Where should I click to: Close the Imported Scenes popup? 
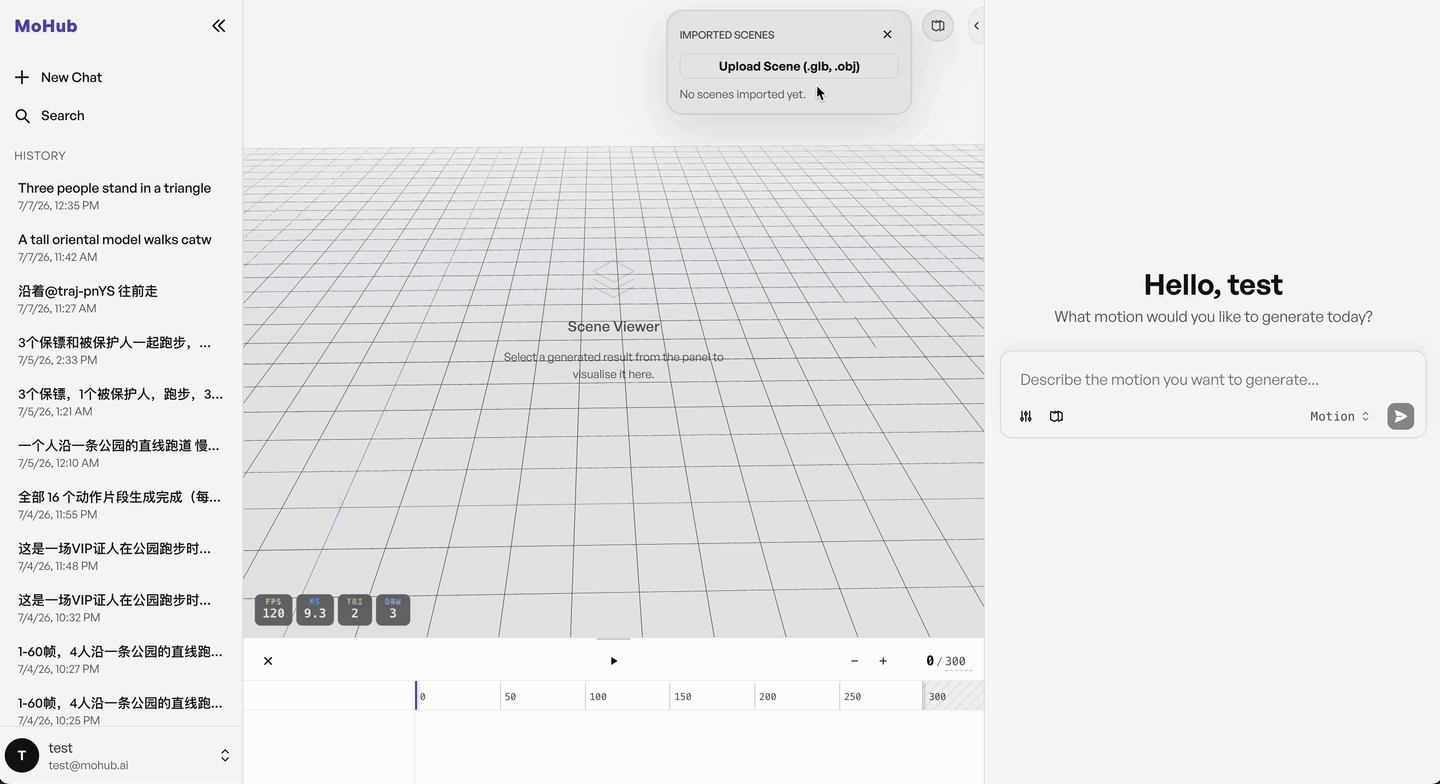(887, 34)
